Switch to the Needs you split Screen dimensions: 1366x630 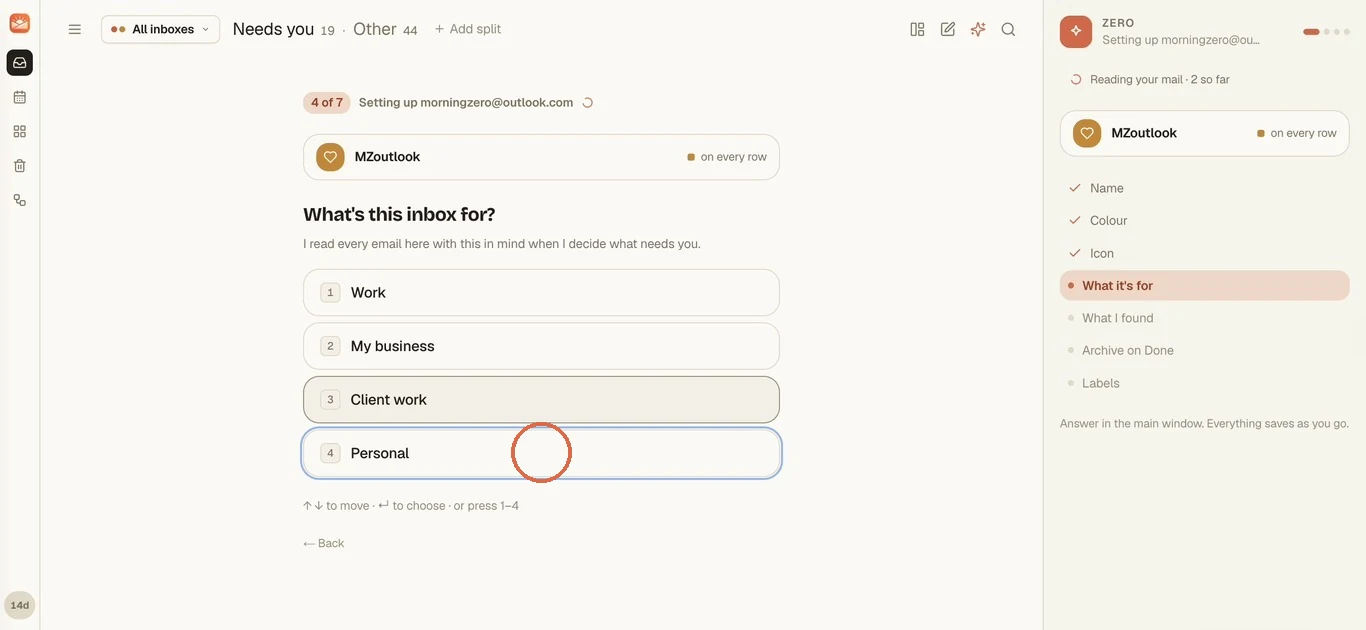284,29
